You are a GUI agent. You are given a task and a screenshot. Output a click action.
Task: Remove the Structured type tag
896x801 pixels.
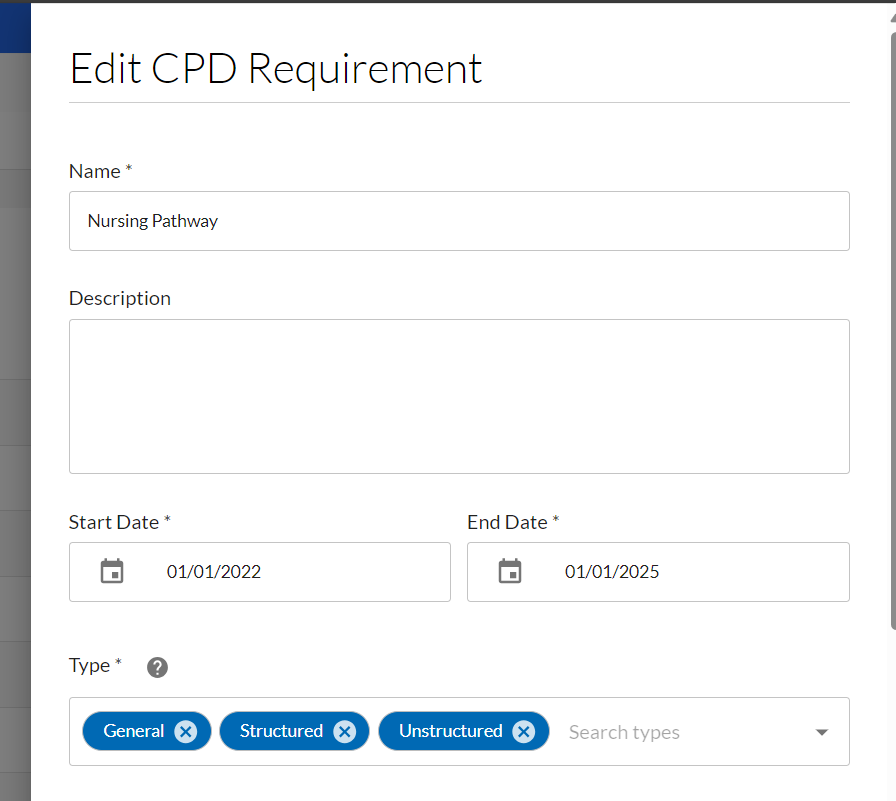pos(344,731)
